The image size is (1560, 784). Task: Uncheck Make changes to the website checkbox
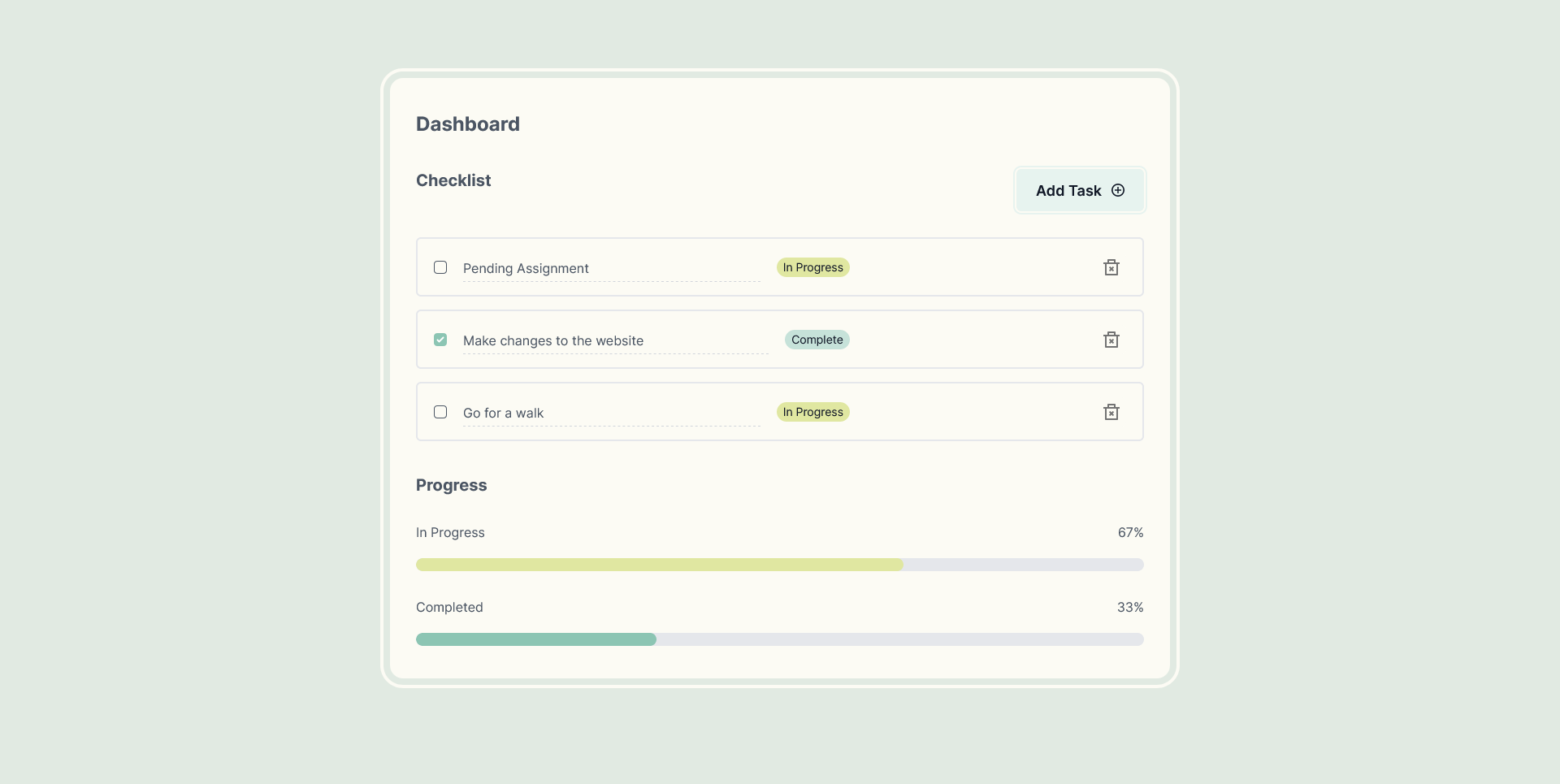(x=440, y=340)
